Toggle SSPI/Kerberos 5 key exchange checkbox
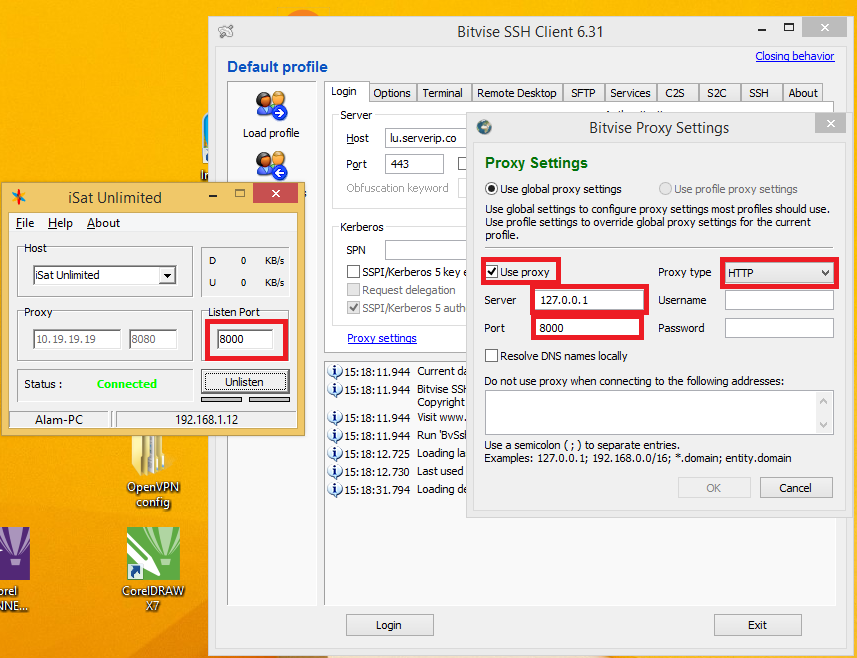This screenshot has height=658, width=857. click(354, 272)
